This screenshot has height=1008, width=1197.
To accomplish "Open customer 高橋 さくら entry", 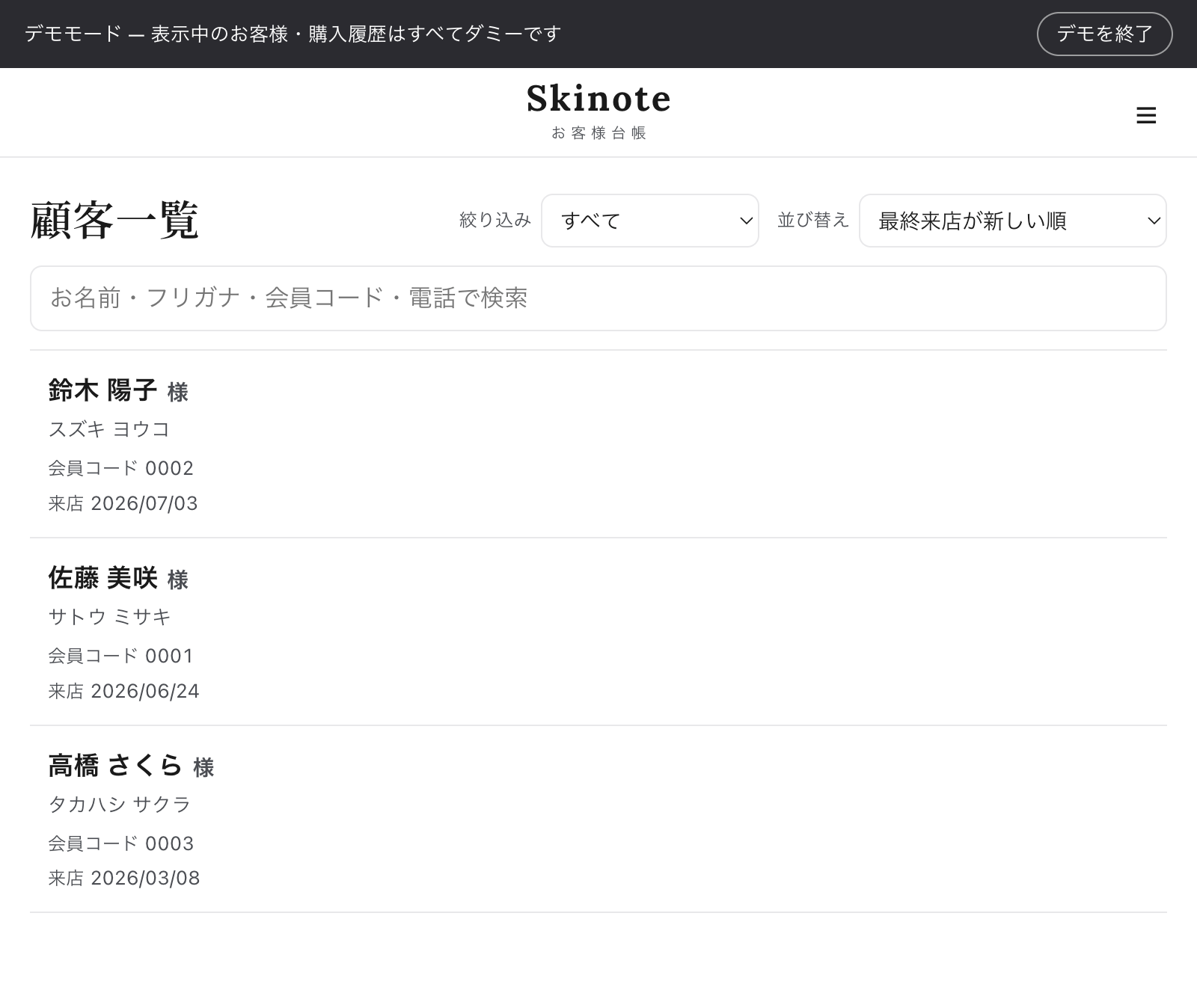I will [x=598, y=820].
